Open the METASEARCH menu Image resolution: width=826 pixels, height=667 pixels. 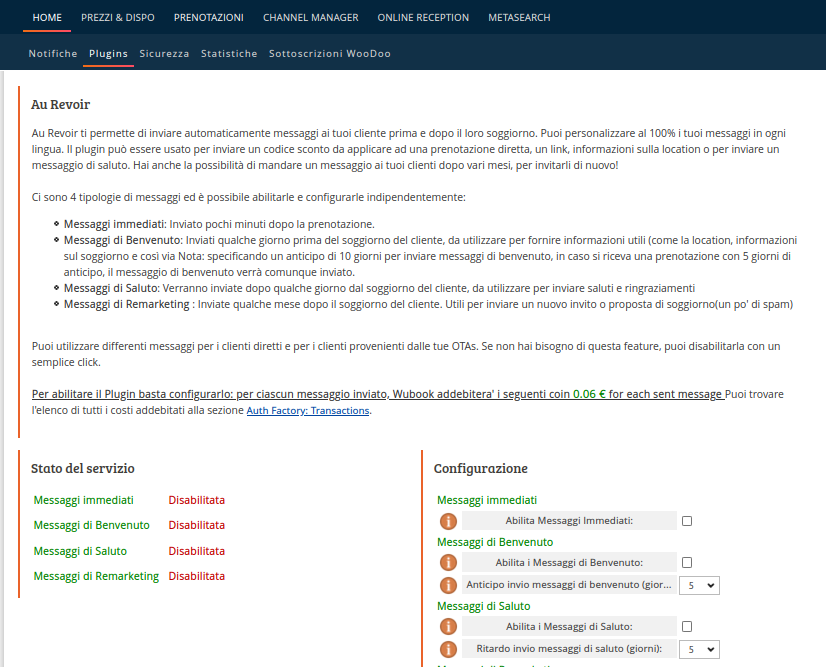click(519, 17)
